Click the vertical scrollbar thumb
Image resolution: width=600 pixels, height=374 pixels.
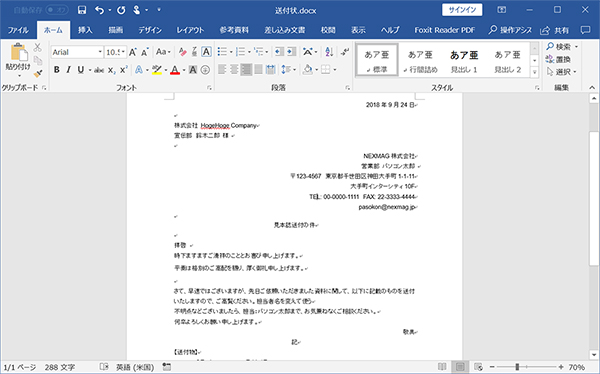pos(593,198)
